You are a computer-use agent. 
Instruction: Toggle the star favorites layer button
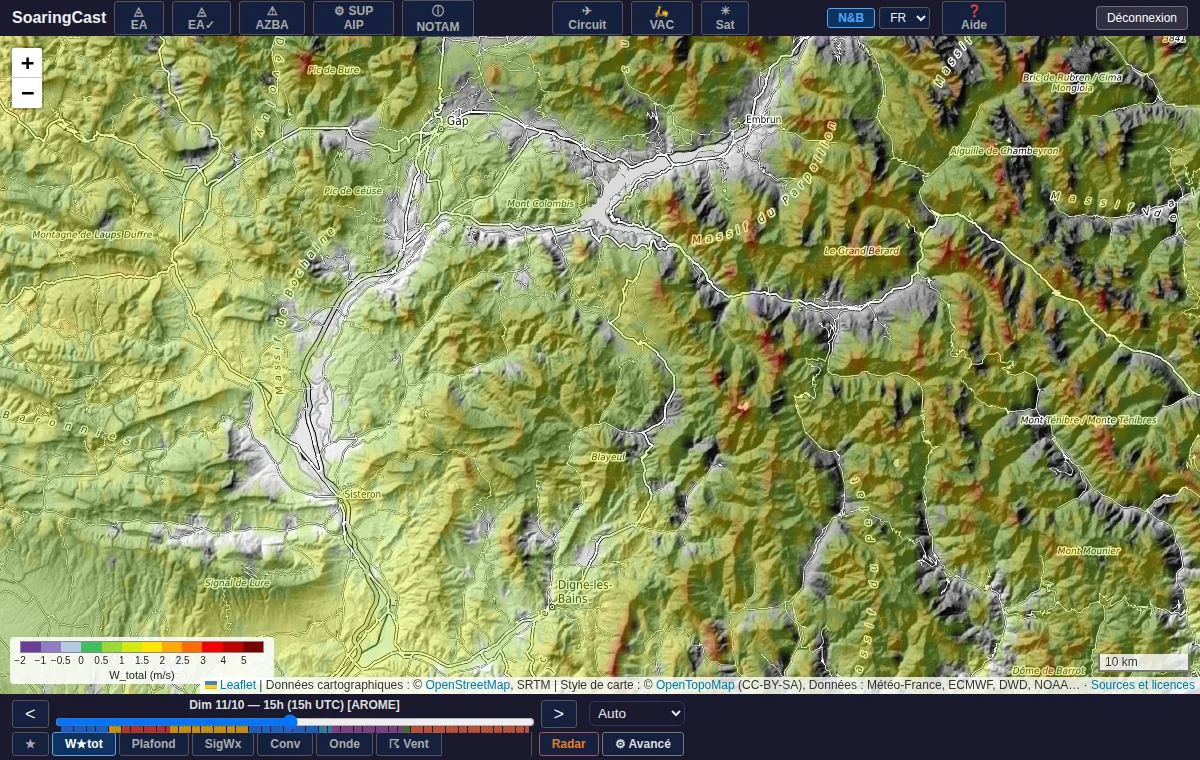30,744
